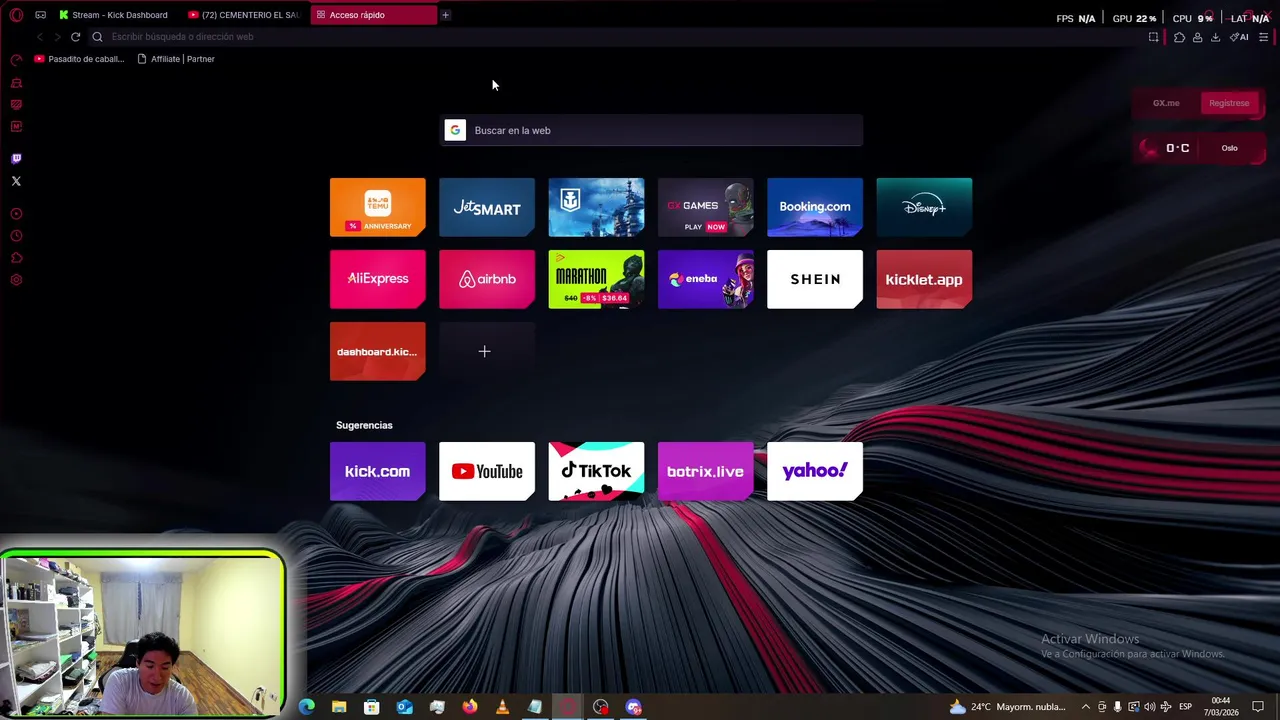The image size is (1280, 720).
Task: Open Pasadito de caball... bookmark
Action: 79,59
